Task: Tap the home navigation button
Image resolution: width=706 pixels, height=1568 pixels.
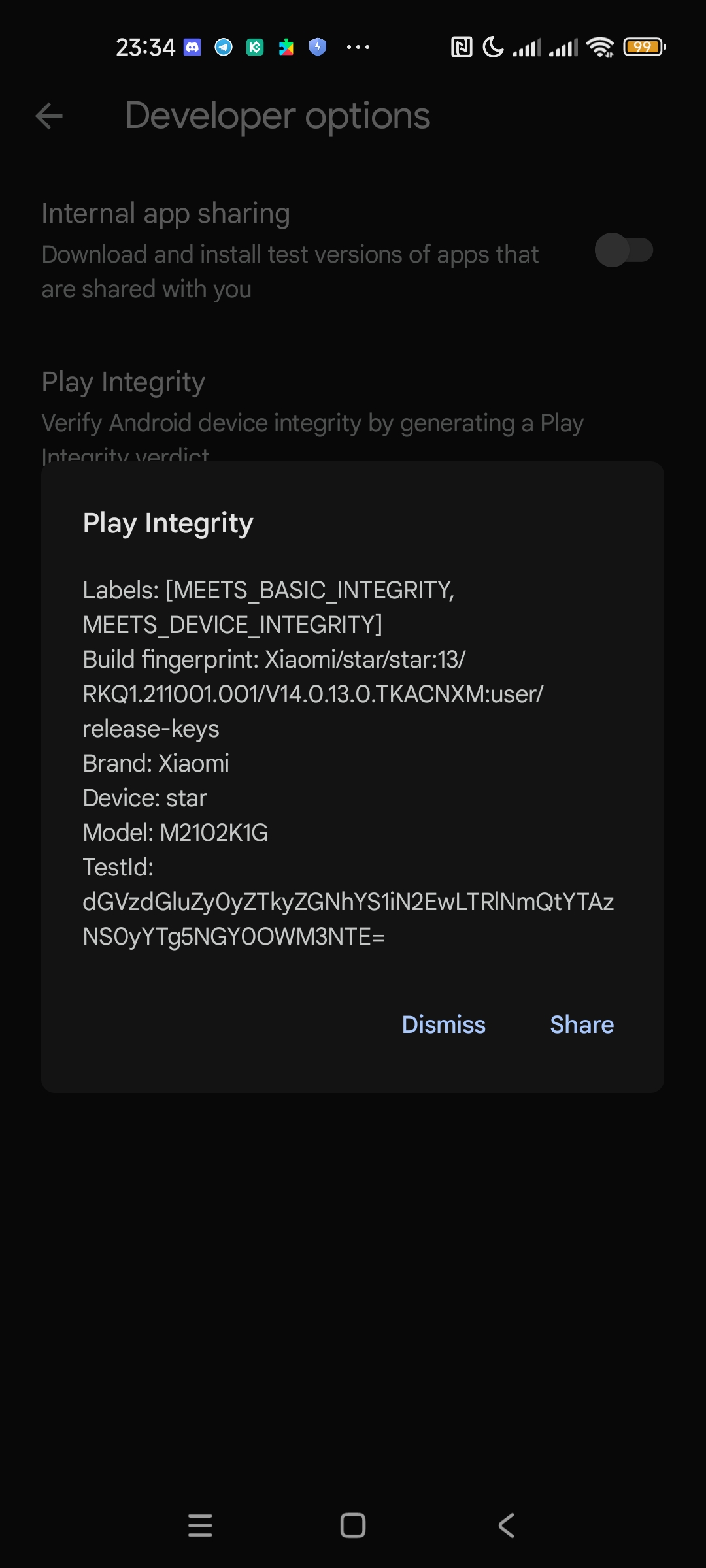Action: click(x=353, y=1526)
